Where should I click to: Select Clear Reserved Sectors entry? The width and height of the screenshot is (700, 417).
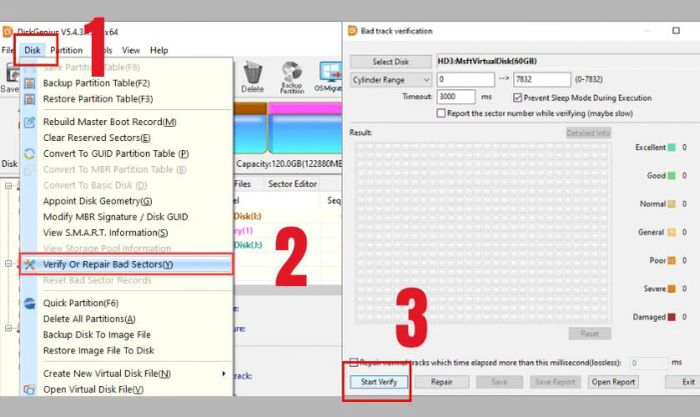[96, 138]
